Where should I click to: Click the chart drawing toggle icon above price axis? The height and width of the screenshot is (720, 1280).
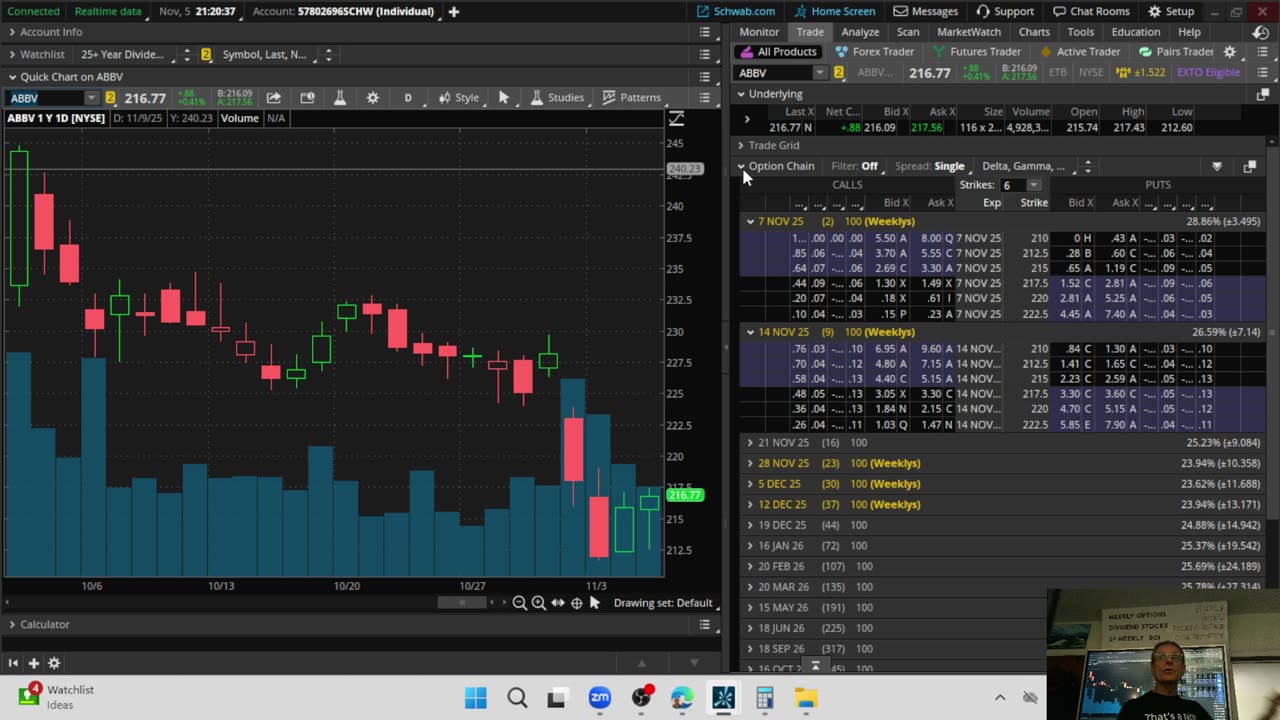tap(677, 119)
